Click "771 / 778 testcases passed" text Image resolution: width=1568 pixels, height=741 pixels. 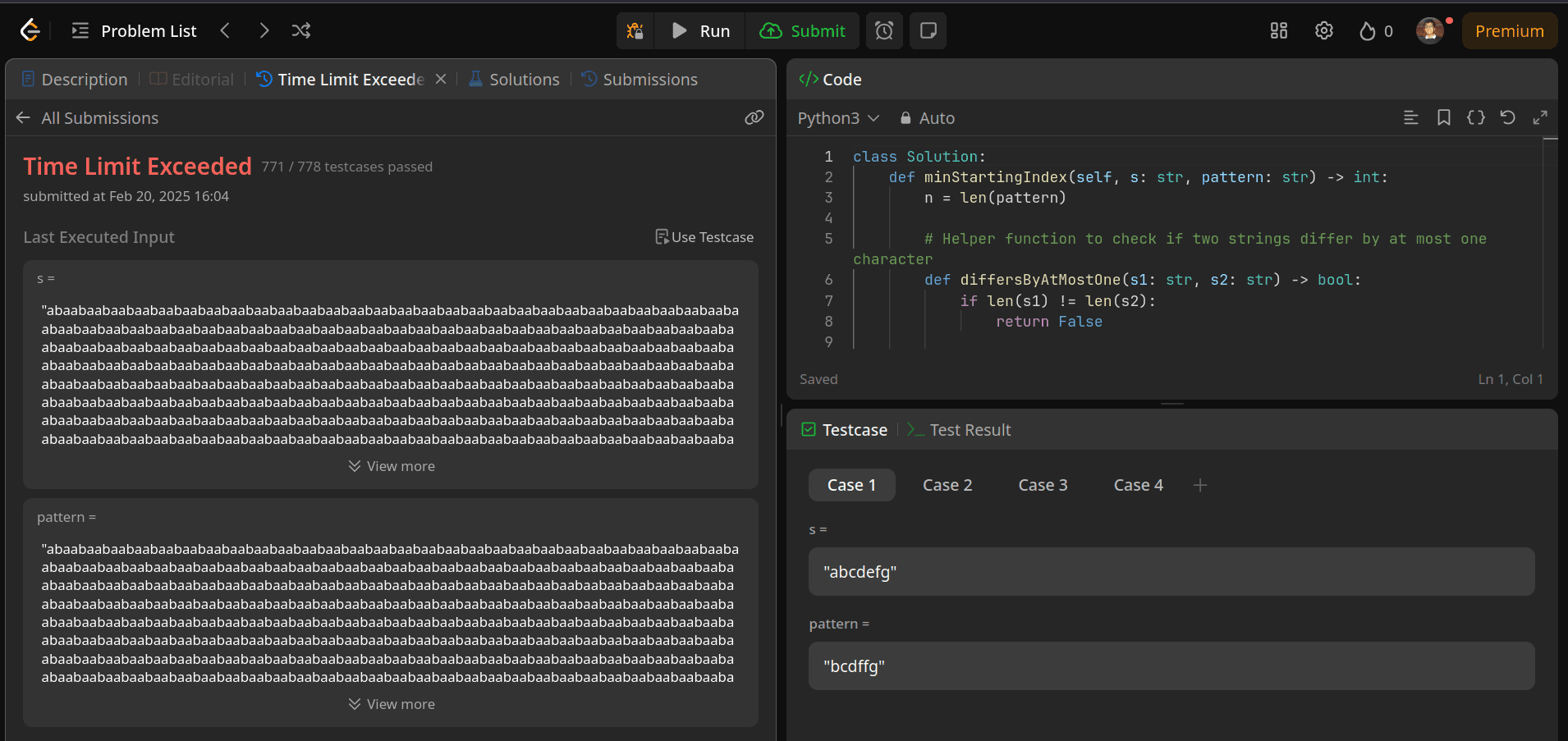[x=347, y=167]
